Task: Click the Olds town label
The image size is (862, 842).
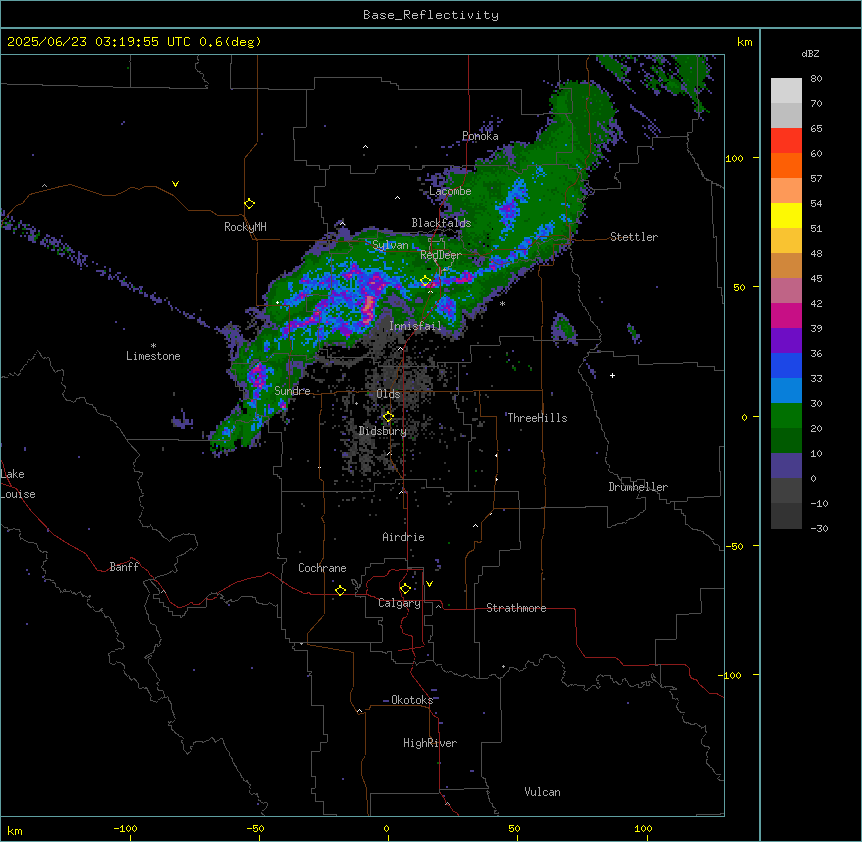Action: click(x=388, y=394)
